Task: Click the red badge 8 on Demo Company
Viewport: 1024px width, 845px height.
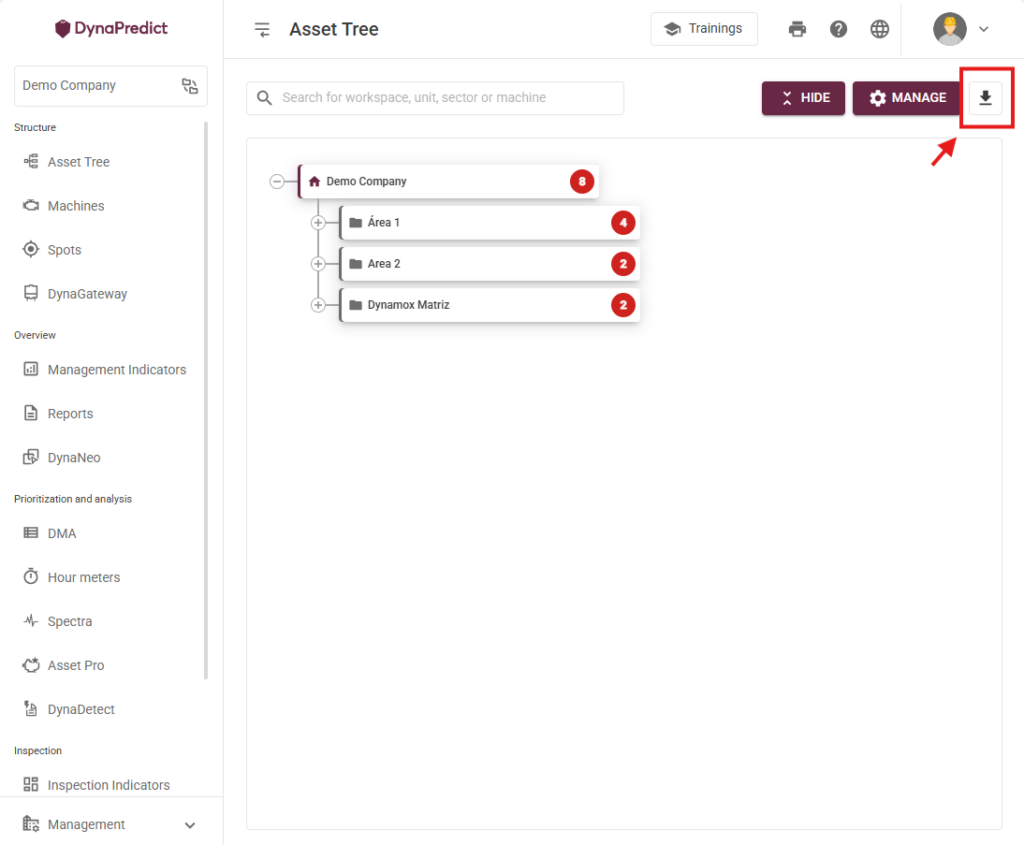Action: pos(582,182)
